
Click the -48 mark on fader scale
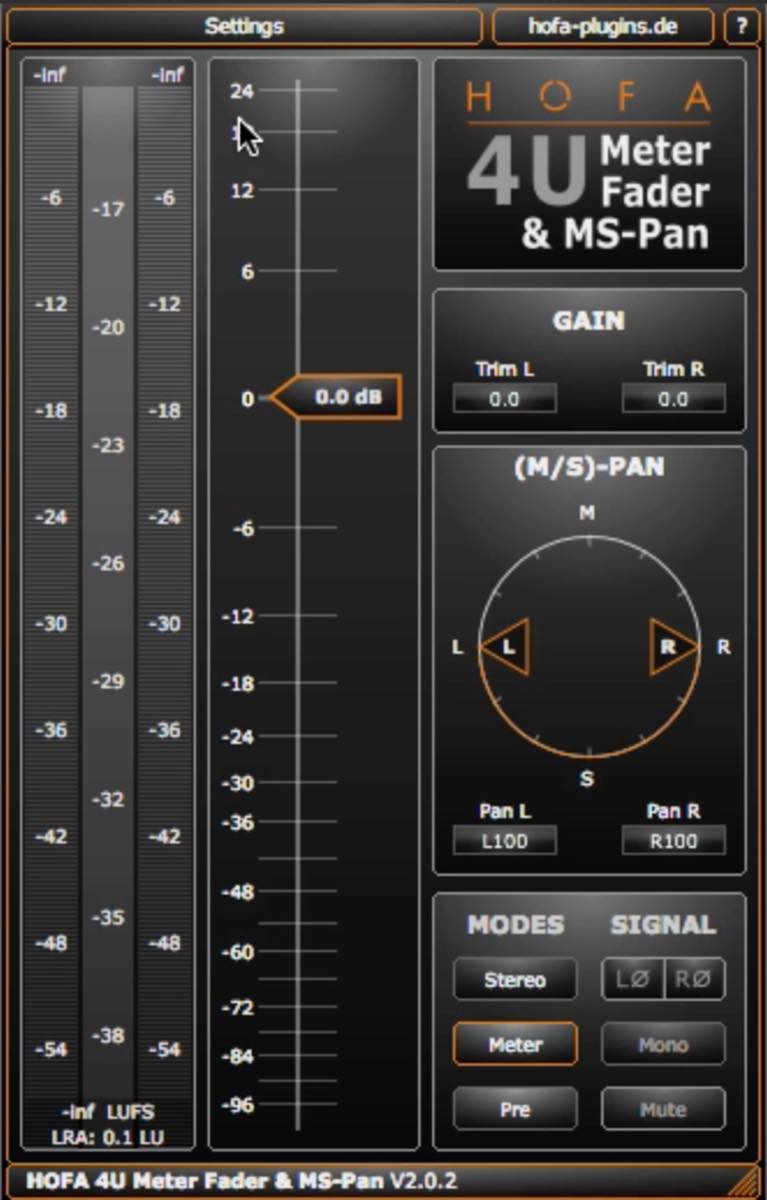pyautogui.click(x=238, y=891)
